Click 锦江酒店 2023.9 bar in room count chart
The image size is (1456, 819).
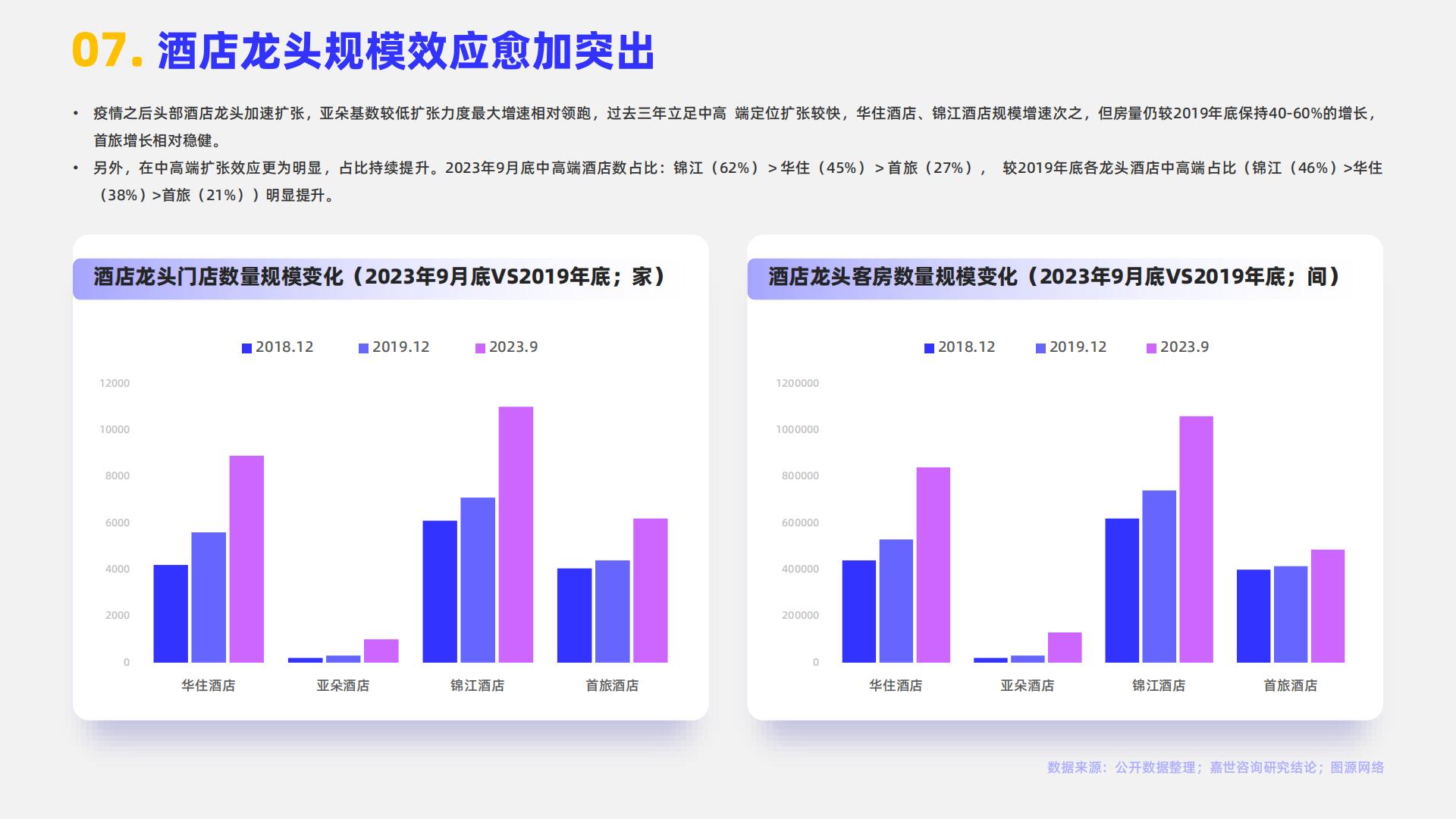(1196, 539)
